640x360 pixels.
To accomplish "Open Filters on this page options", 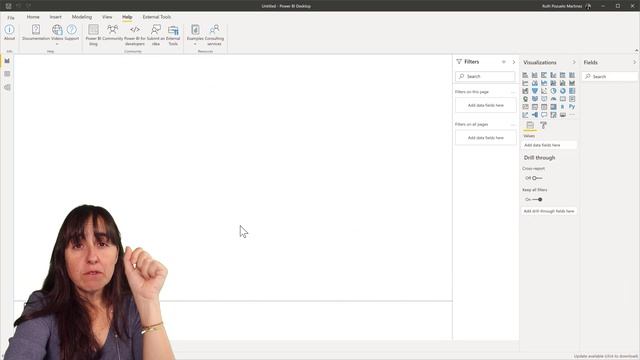I will (513, 92).
